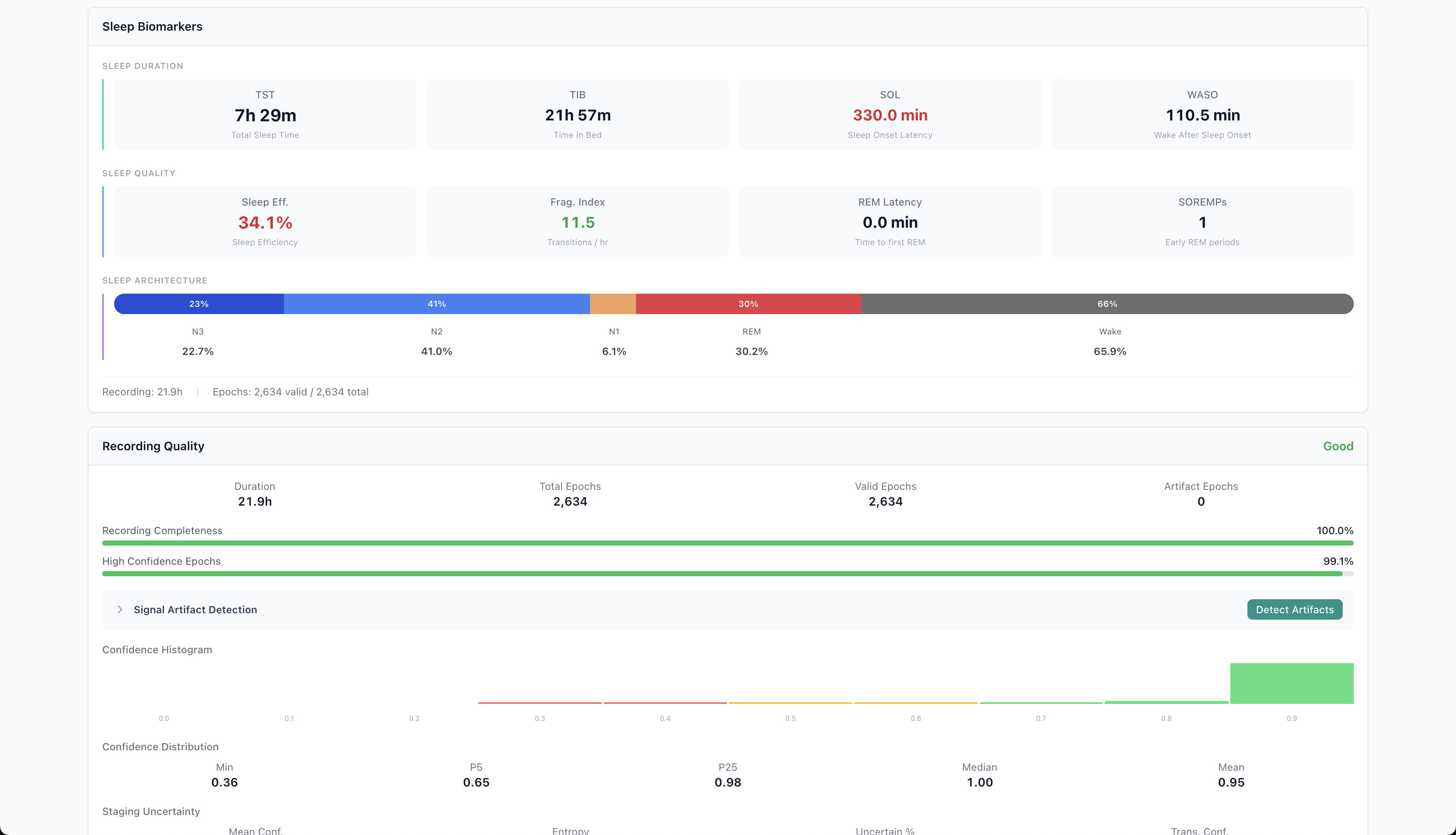Click the Detect Artifacts button
1456x835 pixels.
pos(1294,609)
